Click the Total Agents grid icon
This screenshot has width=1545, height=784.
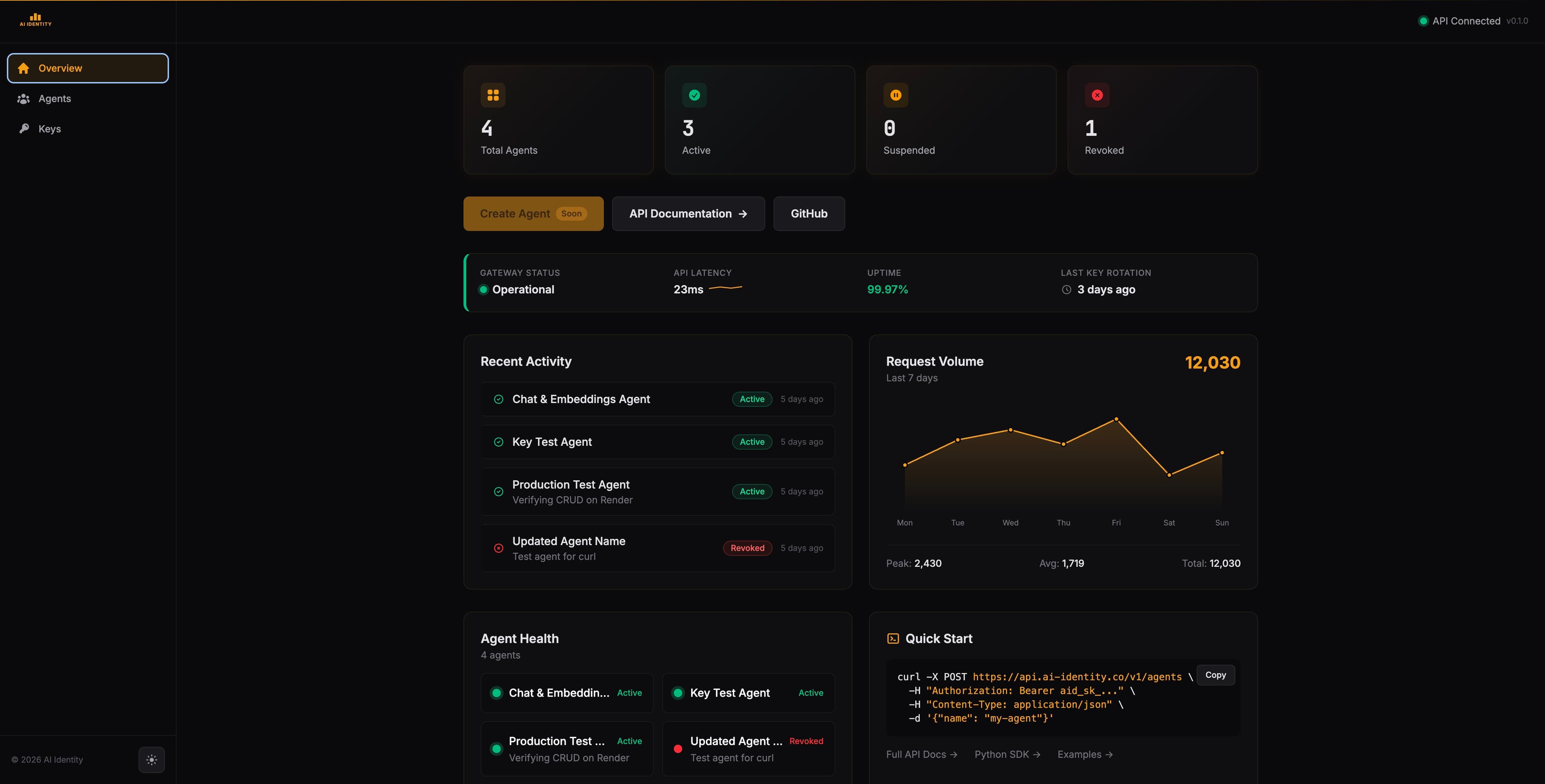[493, 95]
